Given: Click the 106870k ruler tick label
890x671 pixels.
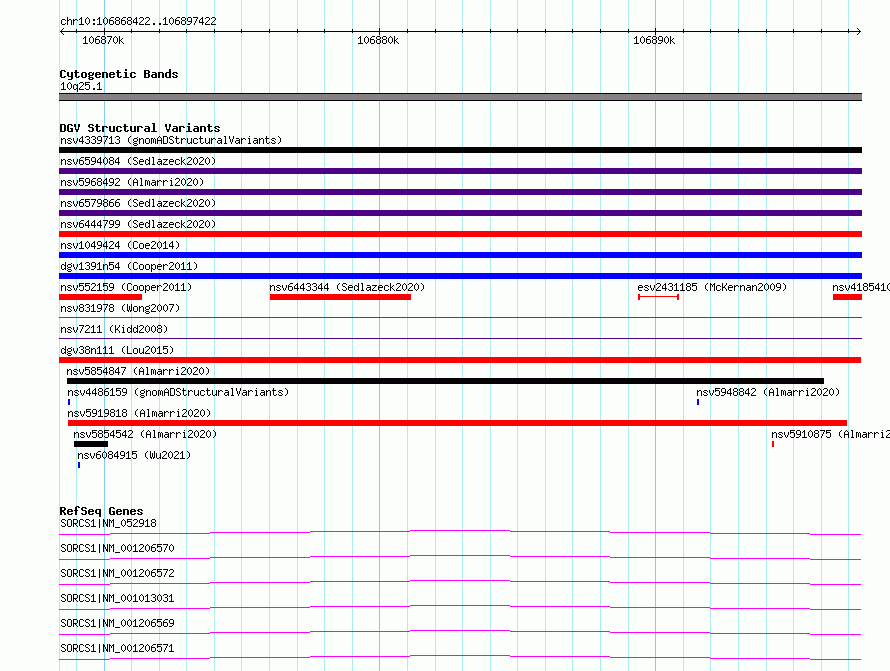Looking at the screenshot, I should click(x=103, y=40).
